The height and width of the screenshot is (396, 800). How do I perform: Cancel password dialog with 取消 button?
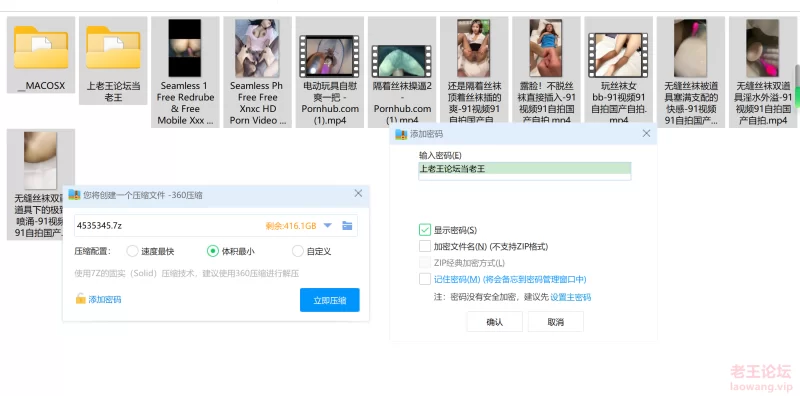(x=556, y=322)
